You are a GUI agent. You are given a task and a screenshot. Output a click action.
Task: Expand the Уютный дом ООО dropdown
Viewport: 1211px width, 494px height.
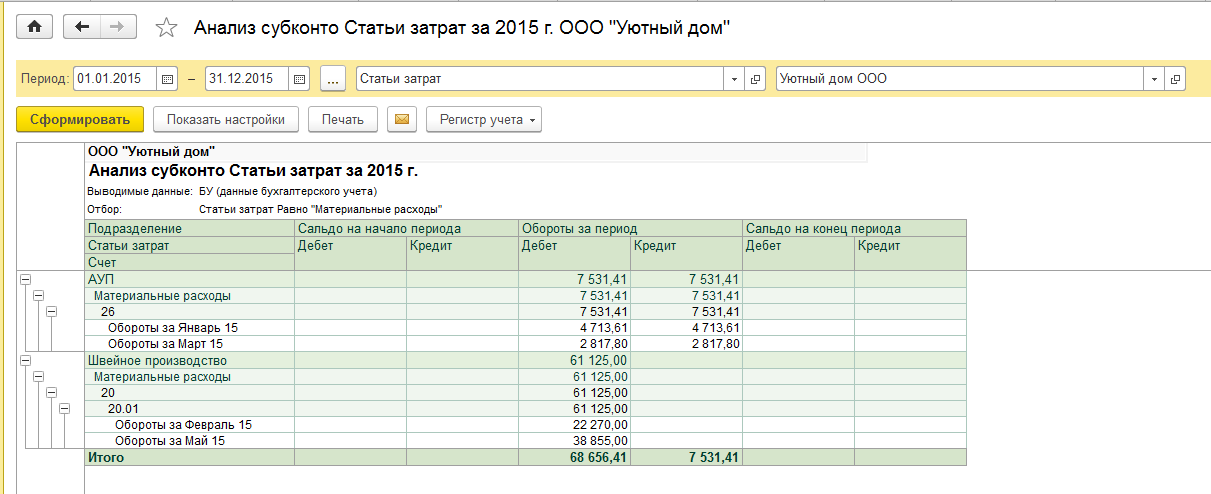(x=1155, y=79)
